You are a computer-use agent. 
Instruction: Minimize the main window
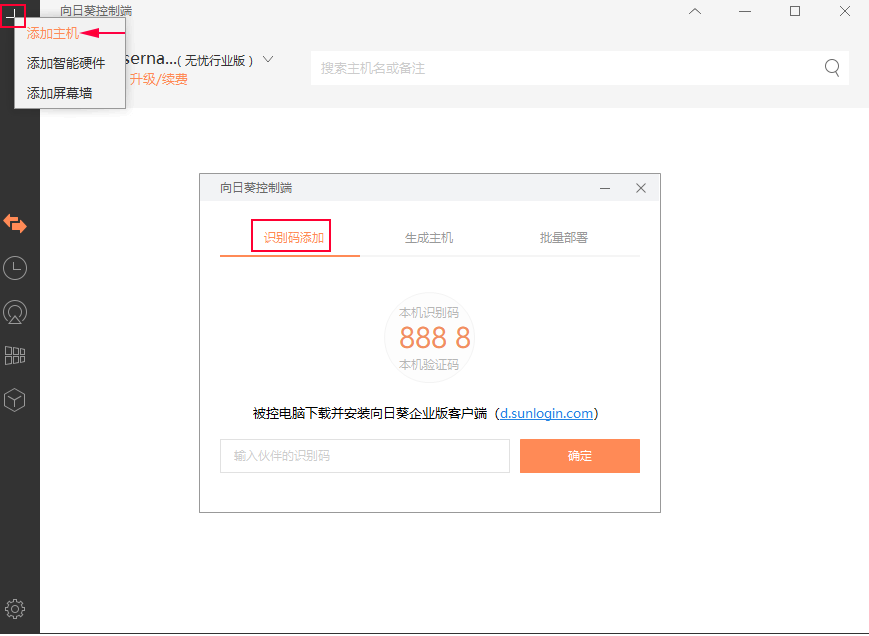pyautogui.click(x=745, y=11)
